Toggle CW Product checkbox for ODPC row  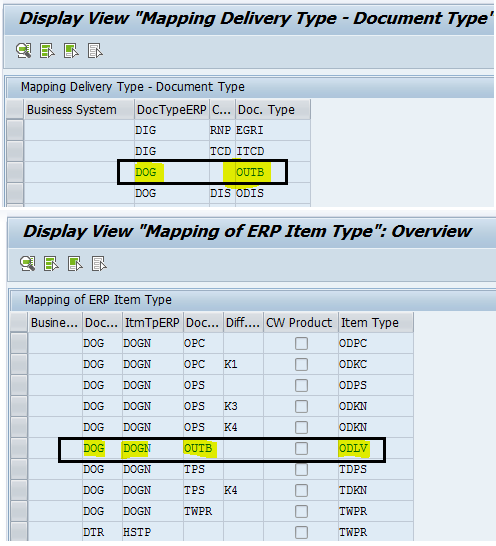click(x=301, y=343)
